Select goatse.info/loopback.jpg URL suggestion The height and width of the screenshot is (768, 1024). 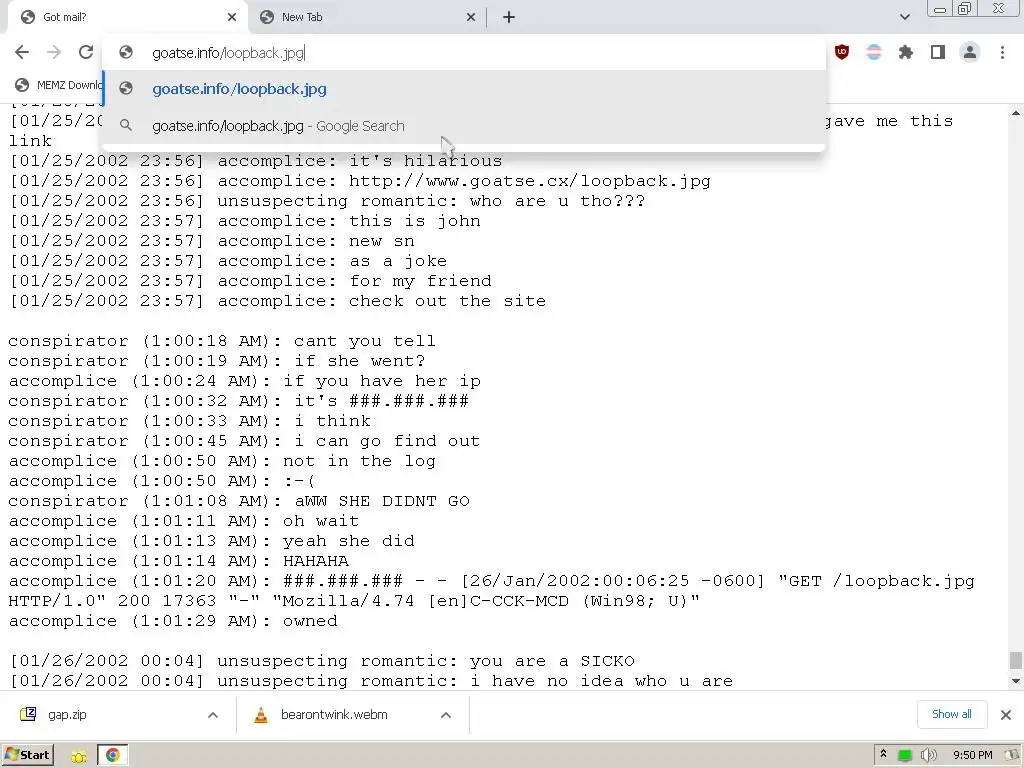[x=464, y=89]
